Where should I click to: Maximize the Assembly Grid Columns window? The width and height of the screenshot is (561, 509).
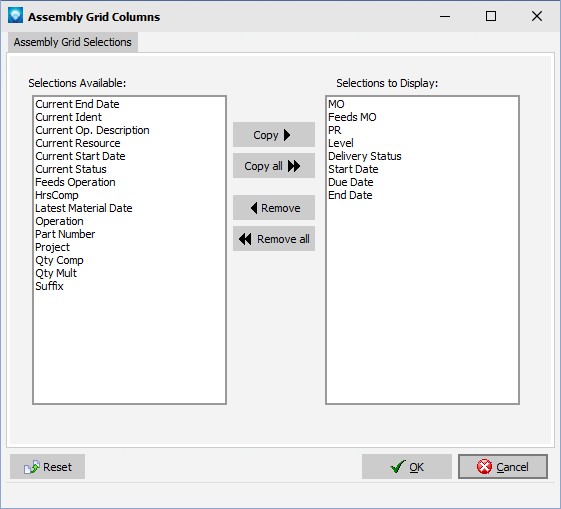(x=491, y=16)
